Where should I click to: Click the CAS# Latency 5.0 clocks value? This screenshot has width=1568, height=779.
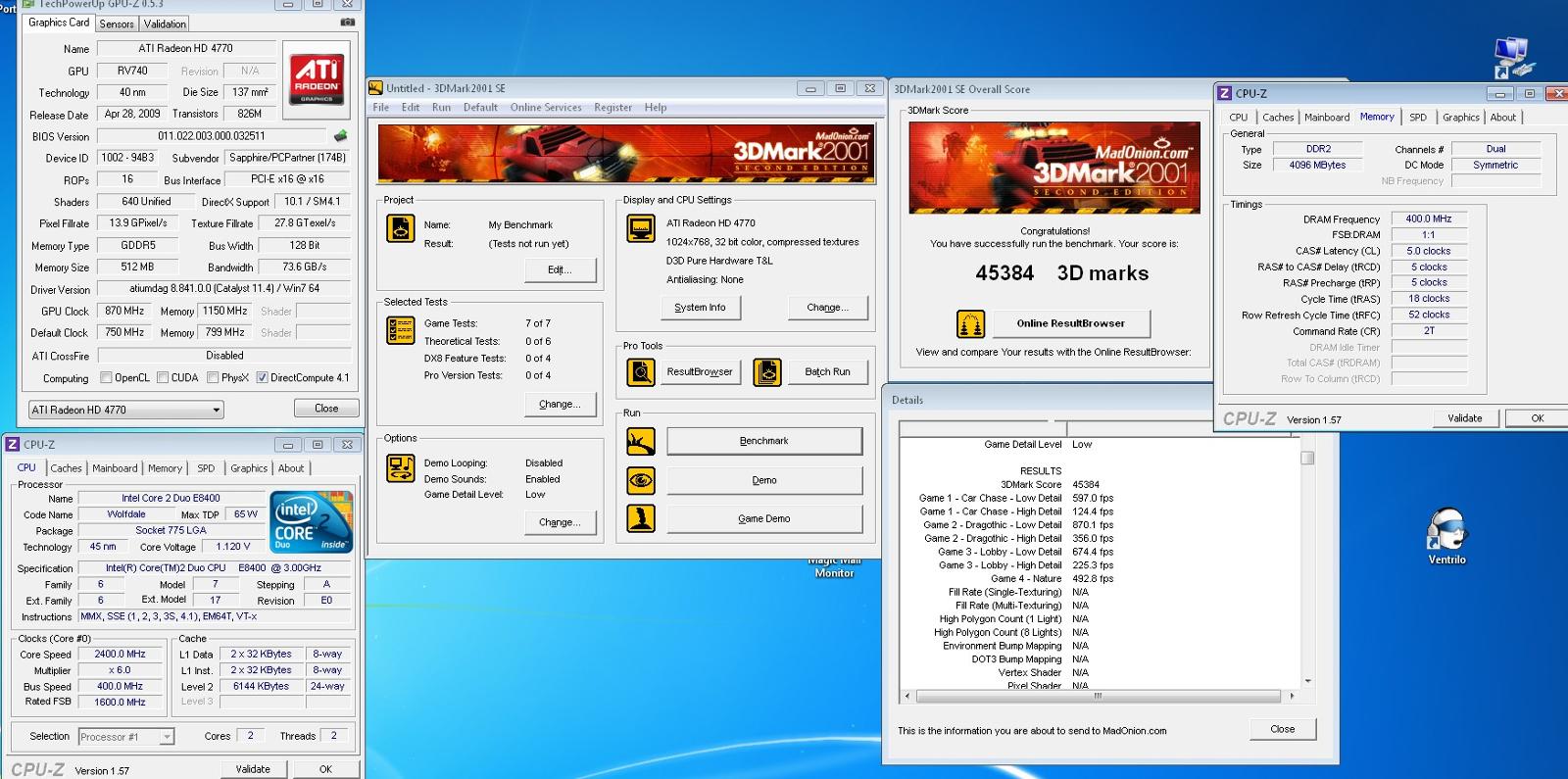1429,251
